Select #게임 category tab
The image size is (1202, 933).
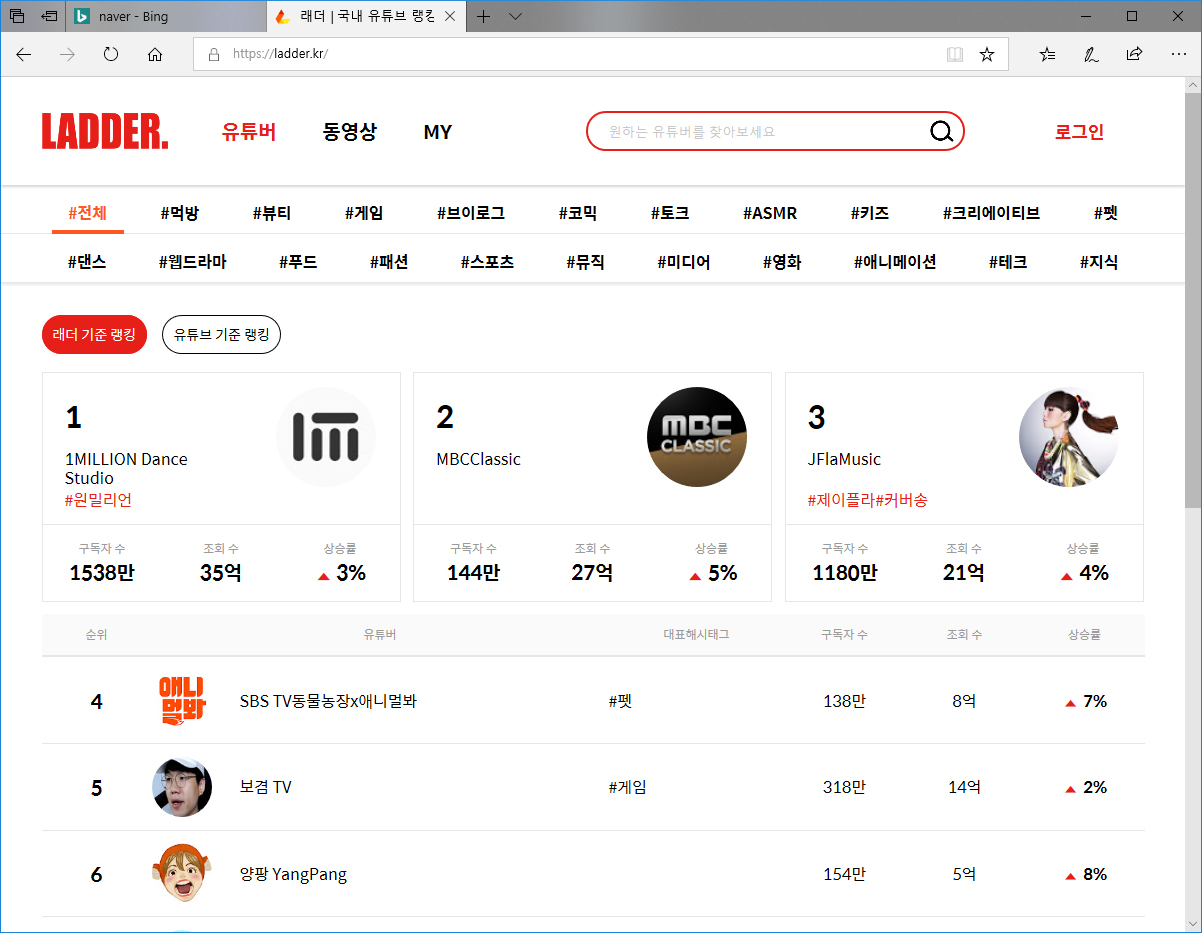(364, 213)
